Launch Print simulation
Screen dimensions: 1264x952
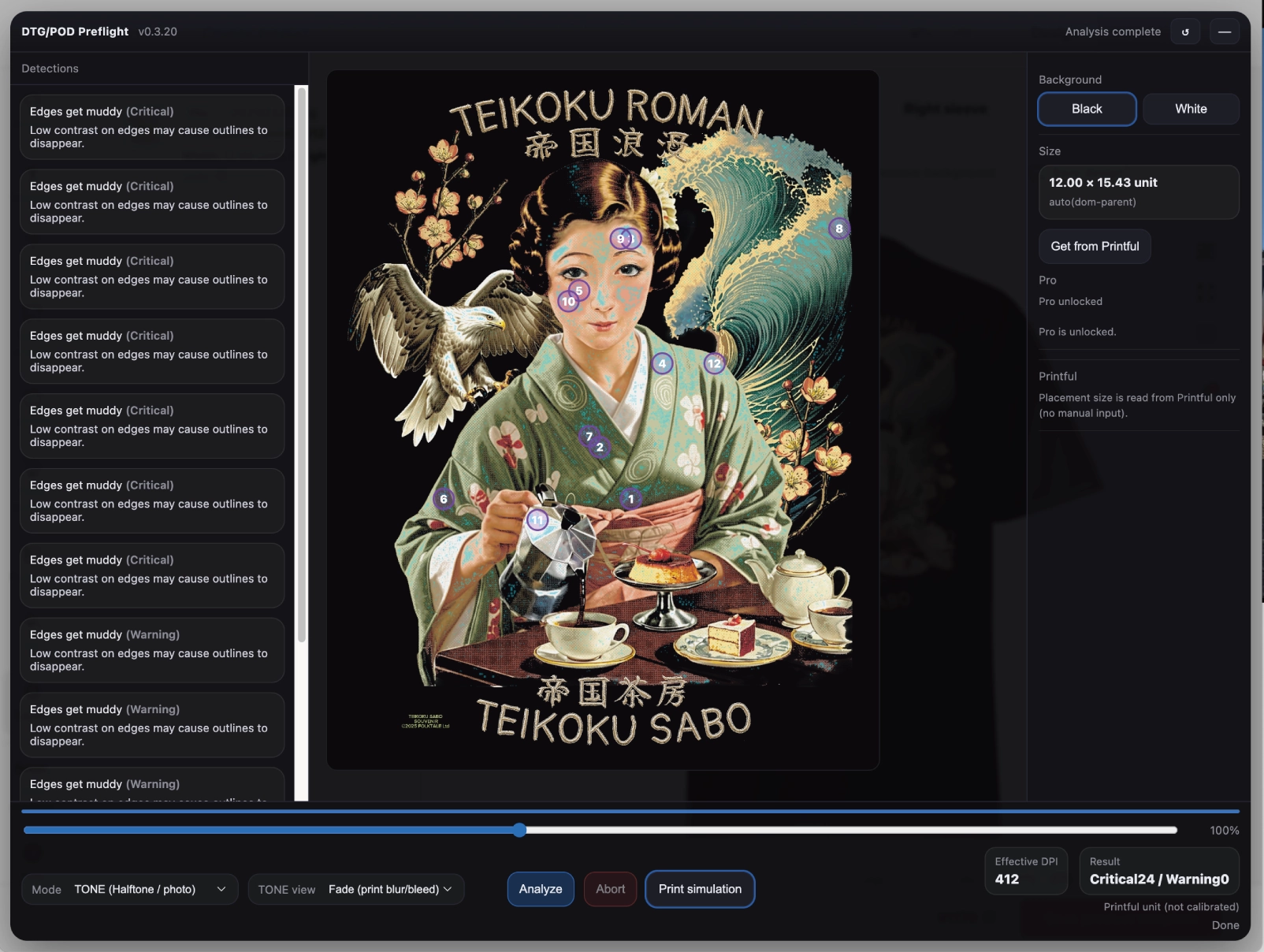tap(699, 889)
